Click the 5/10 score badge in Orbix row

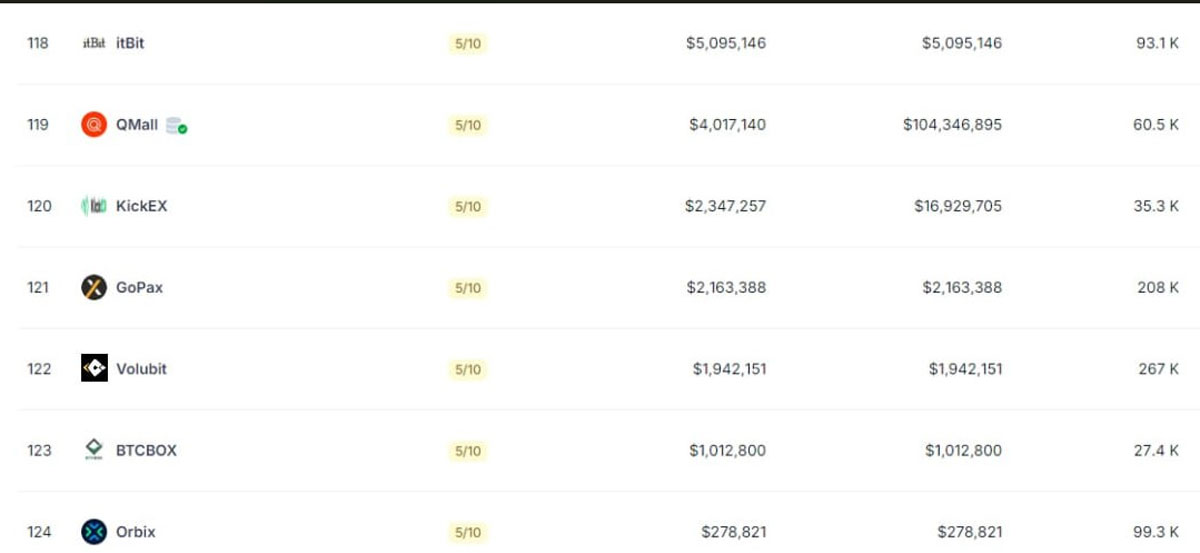pos(467,532)
